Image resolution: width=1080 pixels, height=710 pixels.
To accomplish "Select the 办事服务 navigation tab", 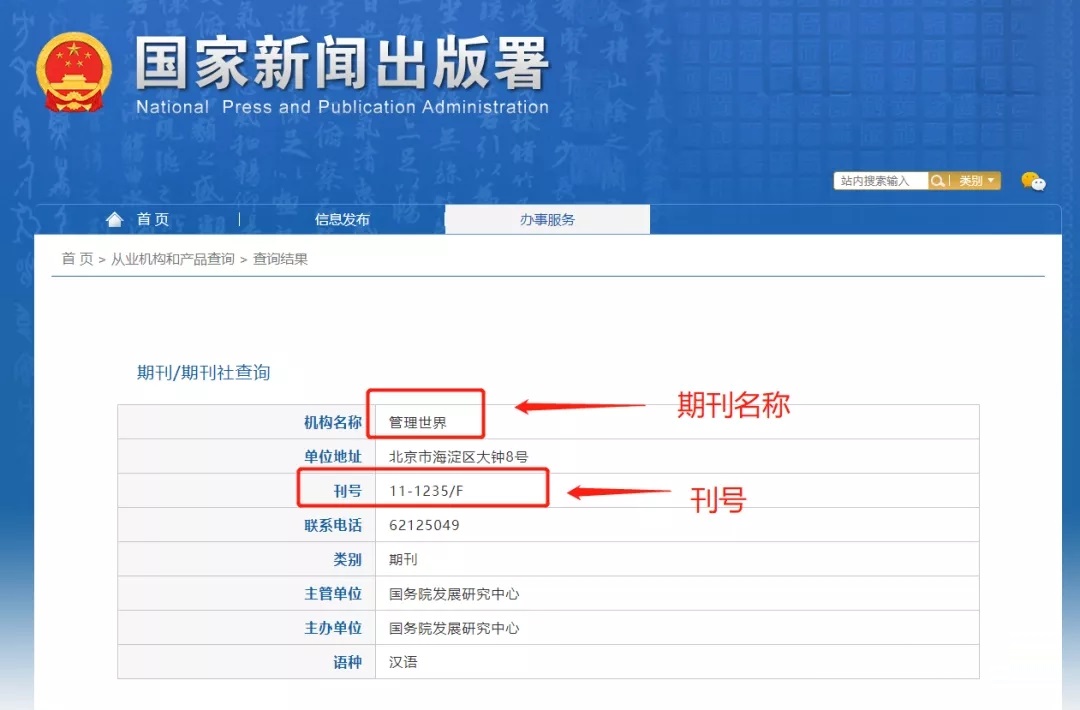I will click(547, 219).
